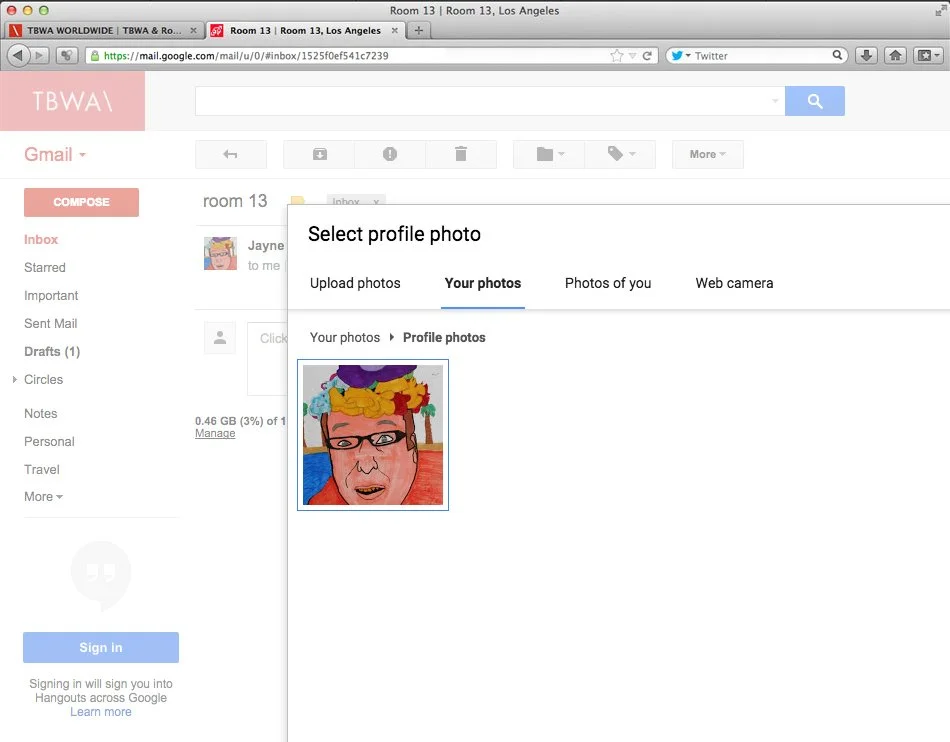
Task: Open the Gmail dropdown menu
Action: (x=53, y=154)
